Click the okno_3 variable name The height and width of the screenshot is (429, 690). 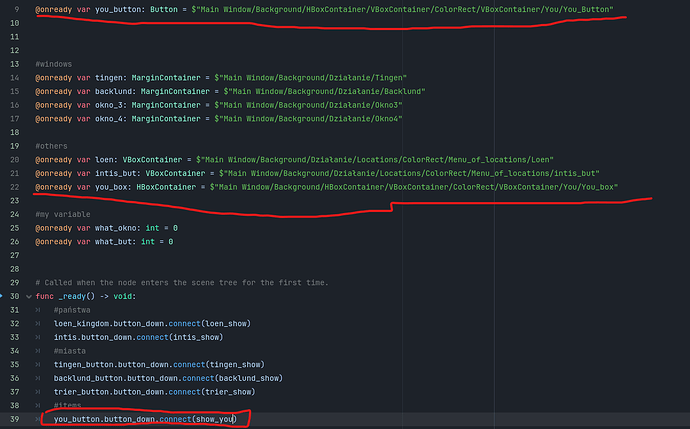click(x=110, y=104)
